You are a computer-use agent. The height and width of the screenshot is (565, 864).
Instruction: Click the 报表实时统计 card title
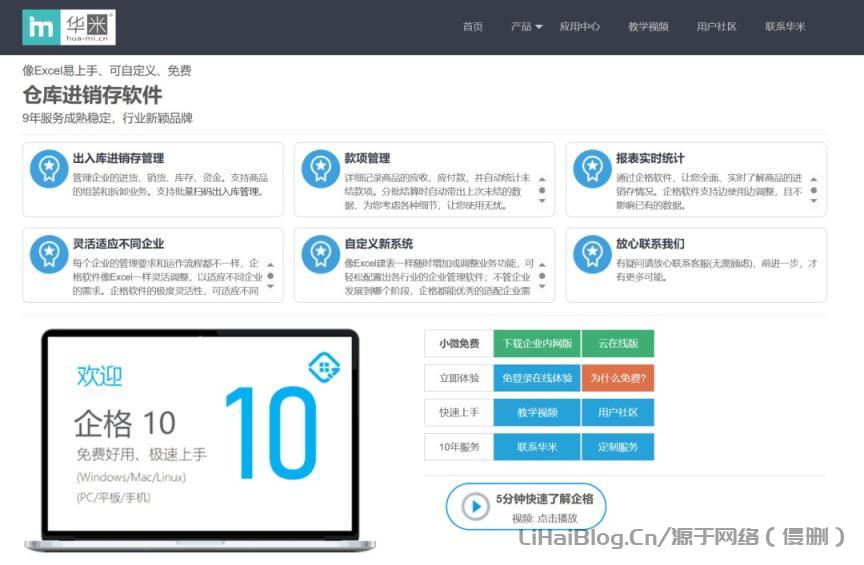[x=650, y=158]
